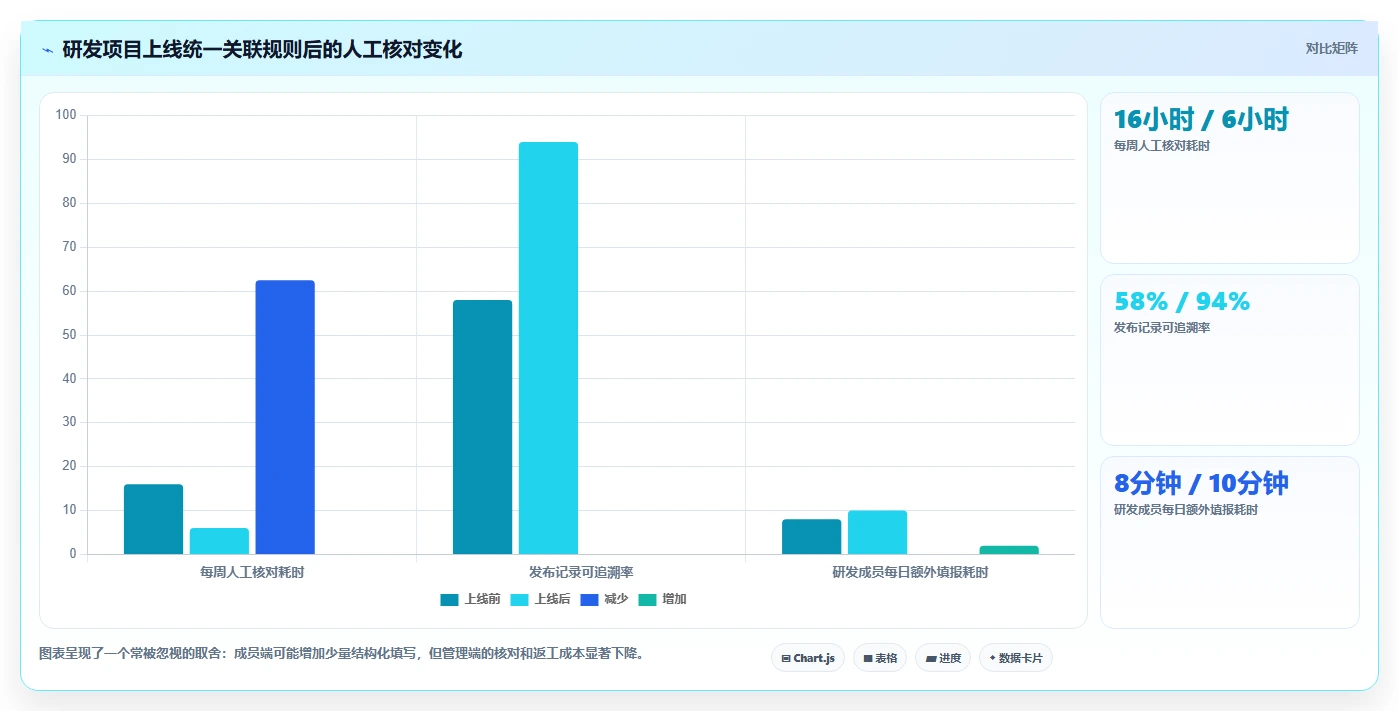Click the 研发成员每日额外填报耗时 x-axis label
The height and width of the screenshot is (711, 1399).
910,573
